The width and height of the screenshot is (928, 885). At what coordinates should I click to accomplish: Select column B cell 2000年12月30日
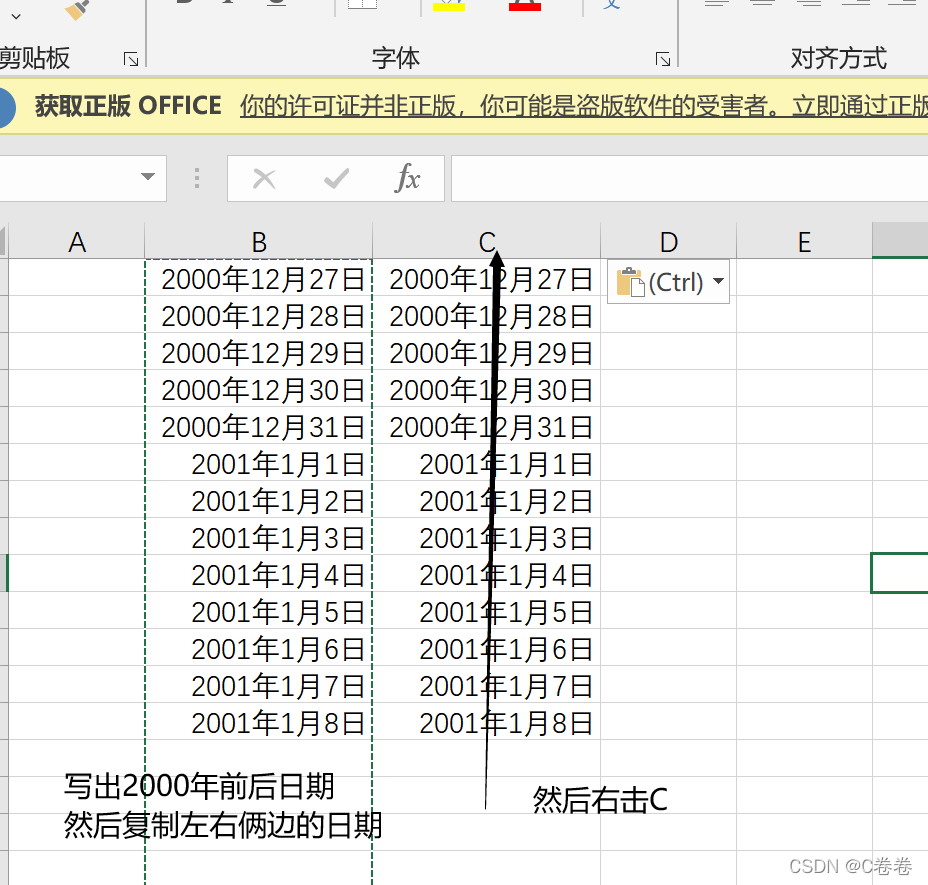pos(259,388)
